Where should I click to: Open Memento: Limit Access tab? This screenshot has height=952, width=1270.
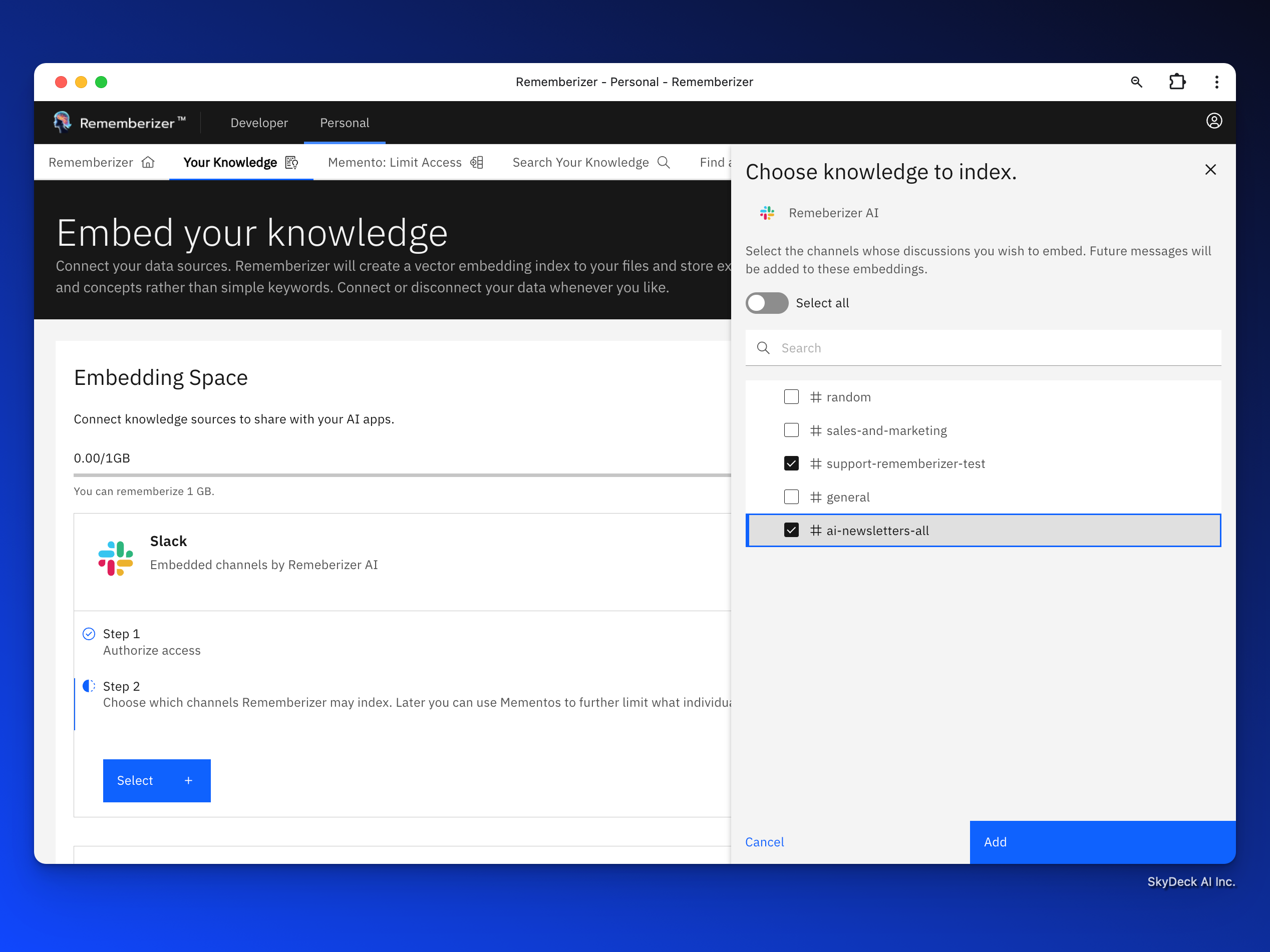[x=405, y=163]
